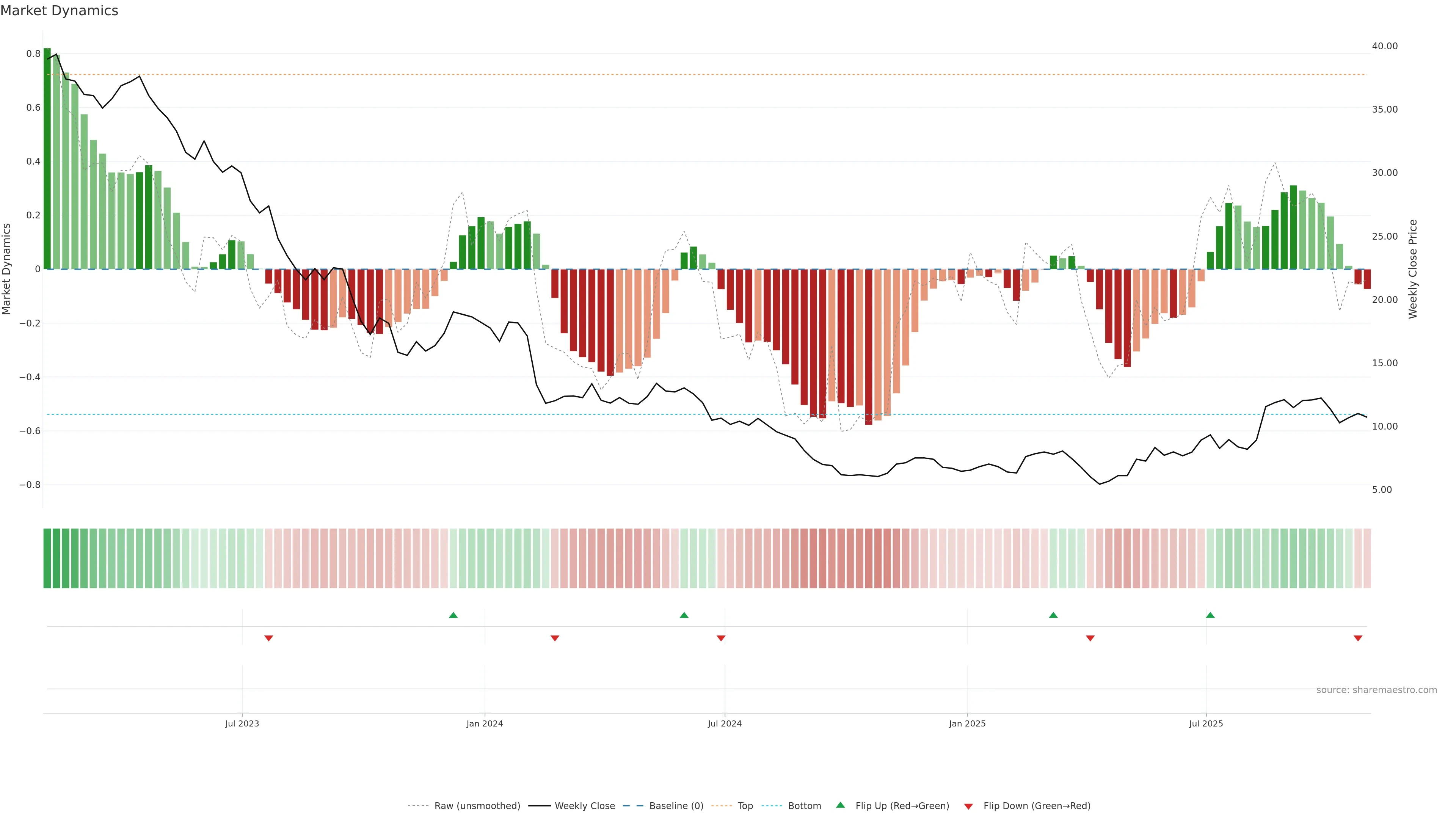This screenshot has width=1456, height=819.
Task: Click the first green flip-up triangle marker
Action: click(x=453, y=615)
